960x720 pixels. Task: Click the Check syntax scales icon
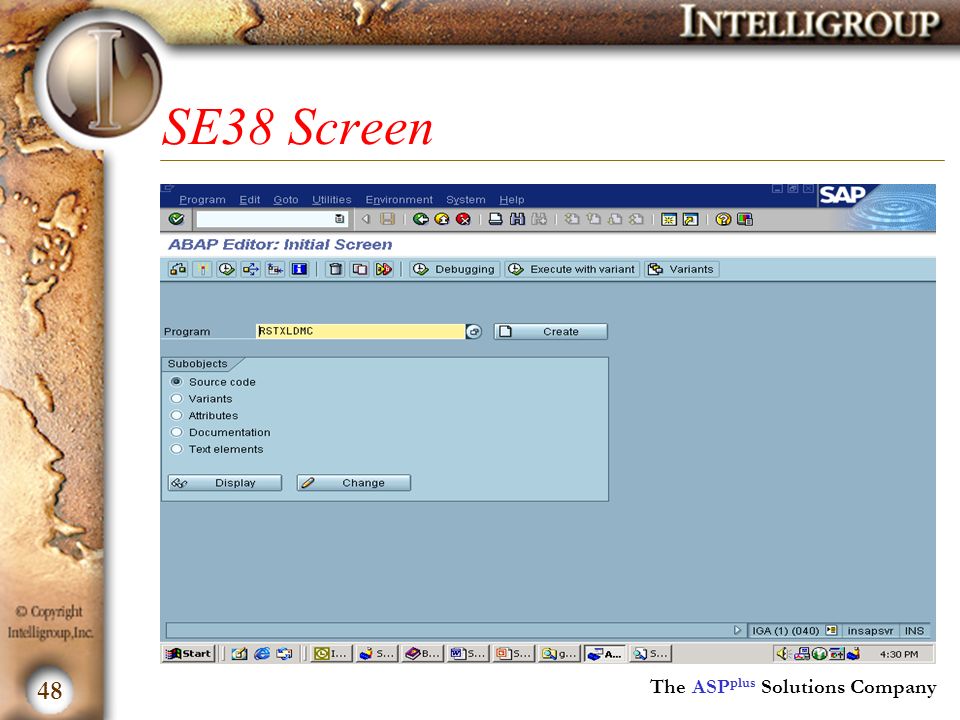click(178, 269)
